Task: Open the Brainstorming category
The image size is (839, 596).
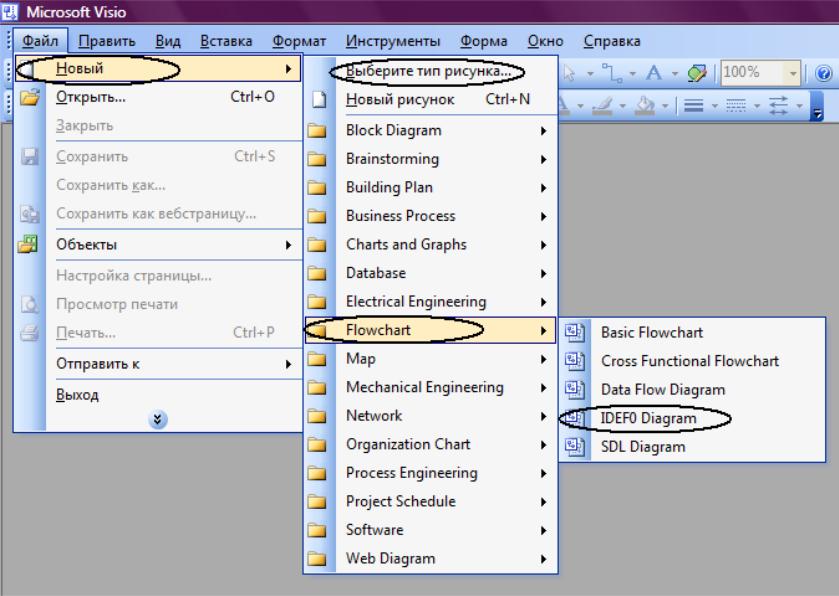Action: click(431, 159)
